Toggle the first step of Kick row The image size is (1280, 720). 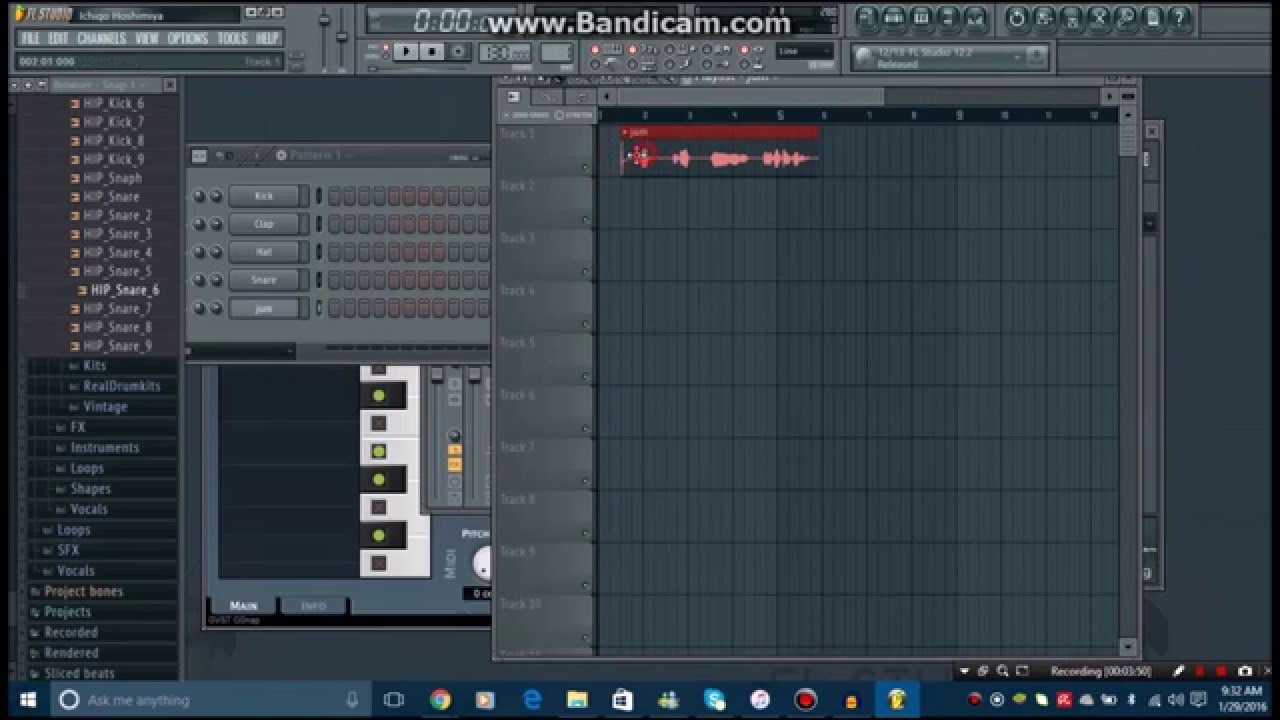(335, 196)
